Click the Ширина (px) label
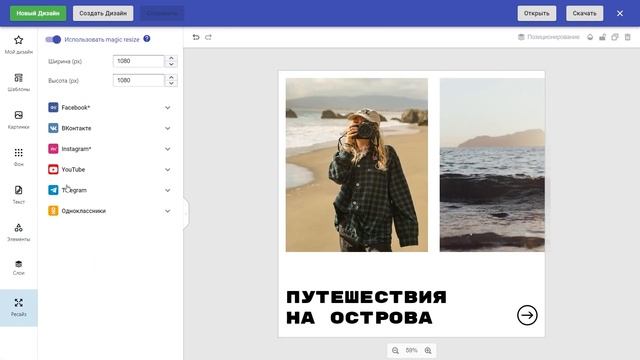This screenshot has height=360, width=640. point(65,62)
